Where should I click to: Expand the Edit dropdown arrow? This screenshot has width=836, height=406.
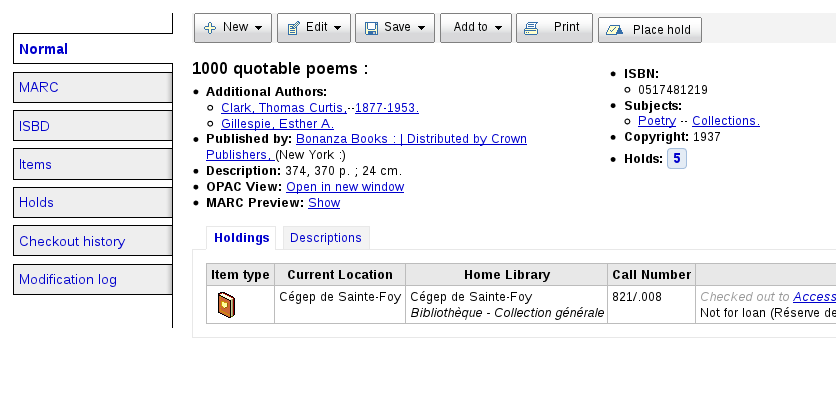coord(339,28)
